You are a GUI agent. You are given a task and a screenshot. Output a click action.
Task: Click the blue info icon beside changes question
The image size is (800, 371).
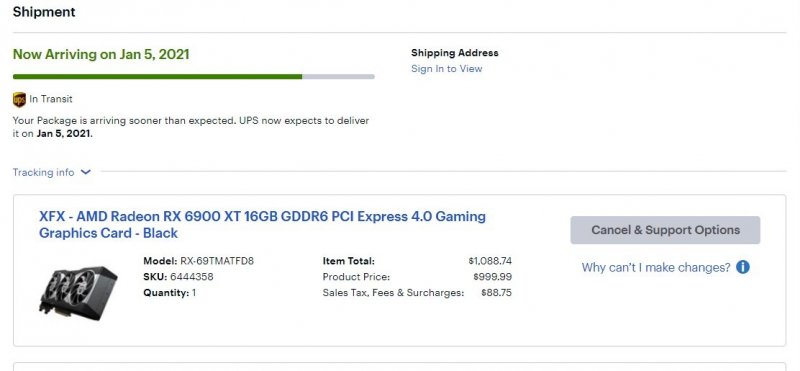[x=743, y=267]
